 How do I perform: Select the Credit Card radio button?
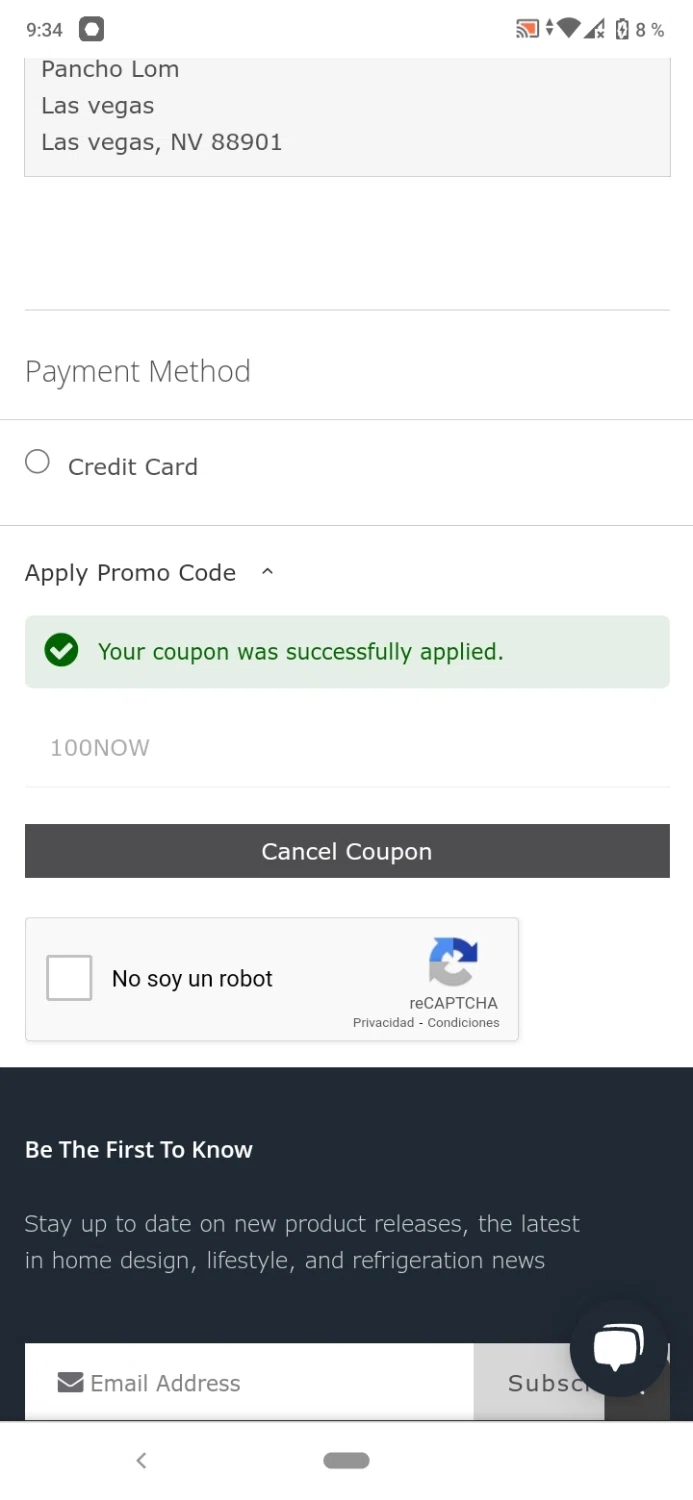pyautogui.click(x=38, y=462)
